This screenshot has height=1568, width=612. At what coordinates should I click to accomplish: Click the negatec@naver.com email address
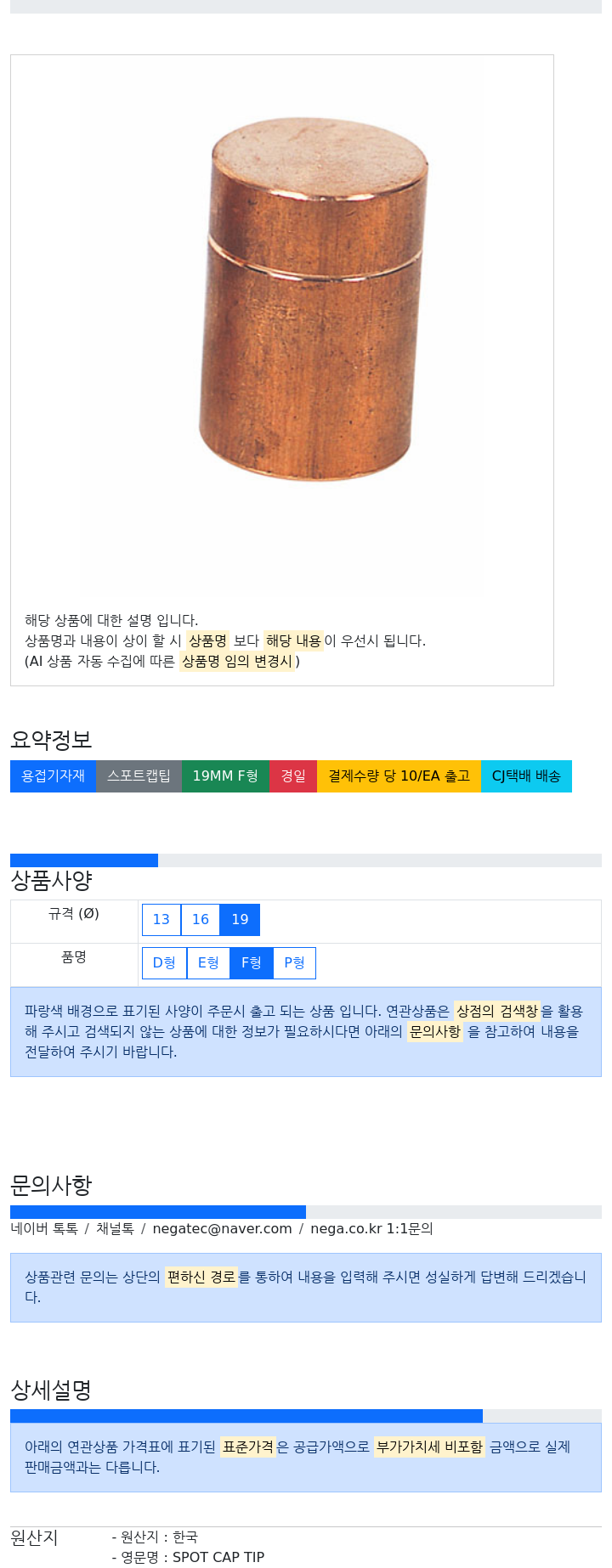coord(222,1228)
